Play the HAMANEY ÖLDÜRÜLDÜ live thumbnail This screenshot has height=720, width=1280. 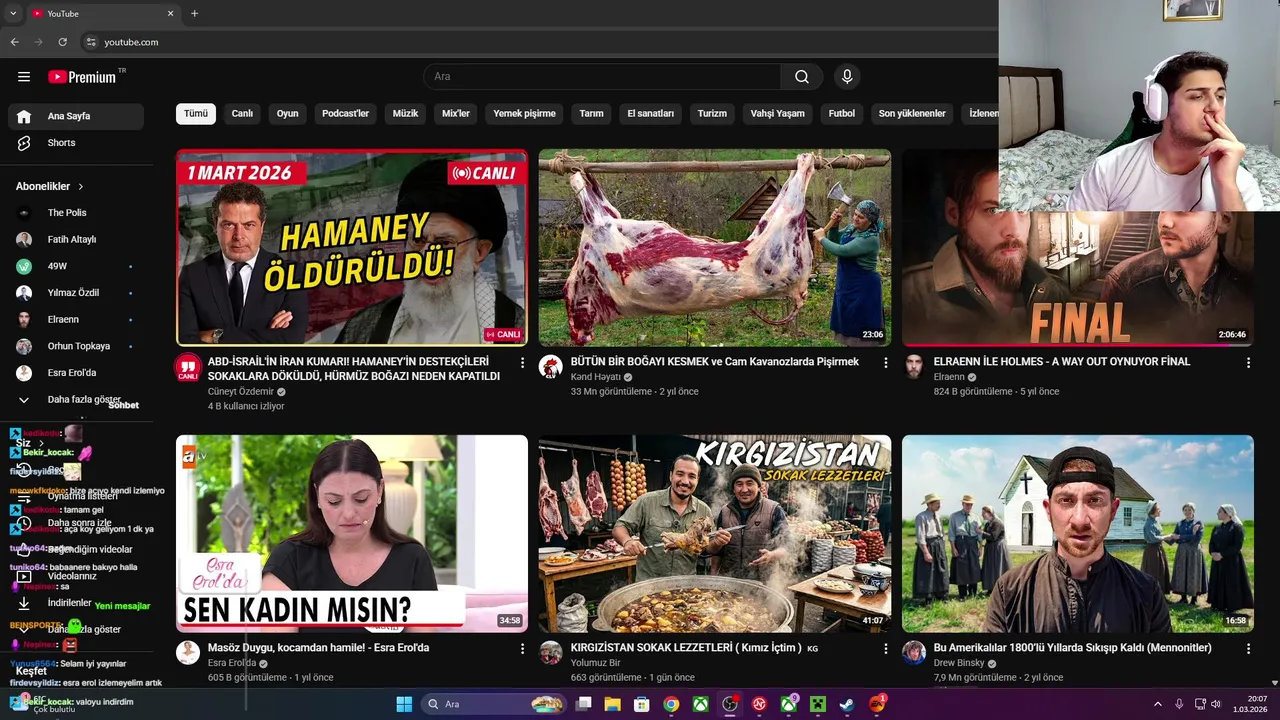[x=352, y=248]
